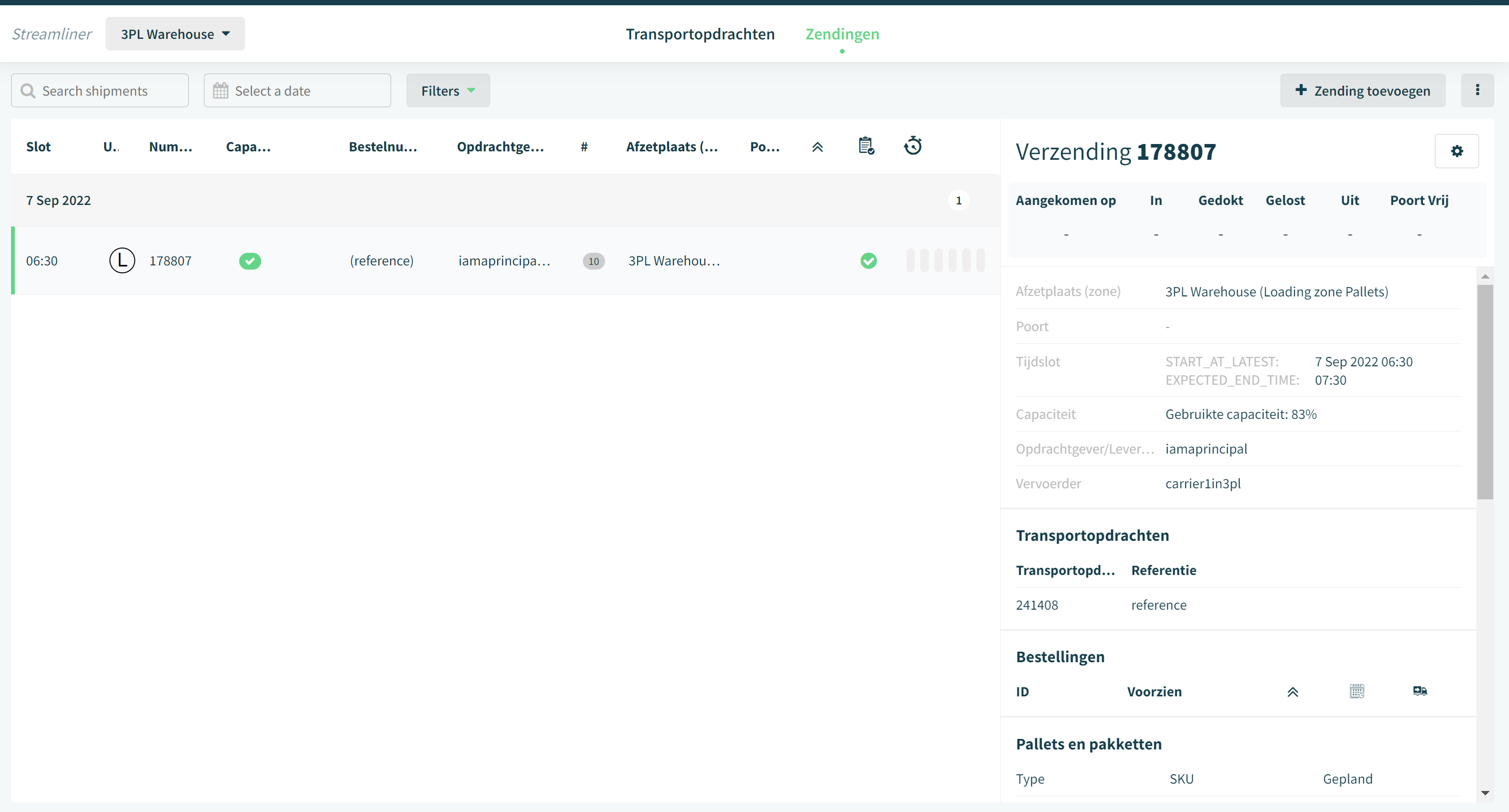1509x812 pixels.
Task: Open the 3PL Warehouse dropdown
Action: click(x=175, y=34)
